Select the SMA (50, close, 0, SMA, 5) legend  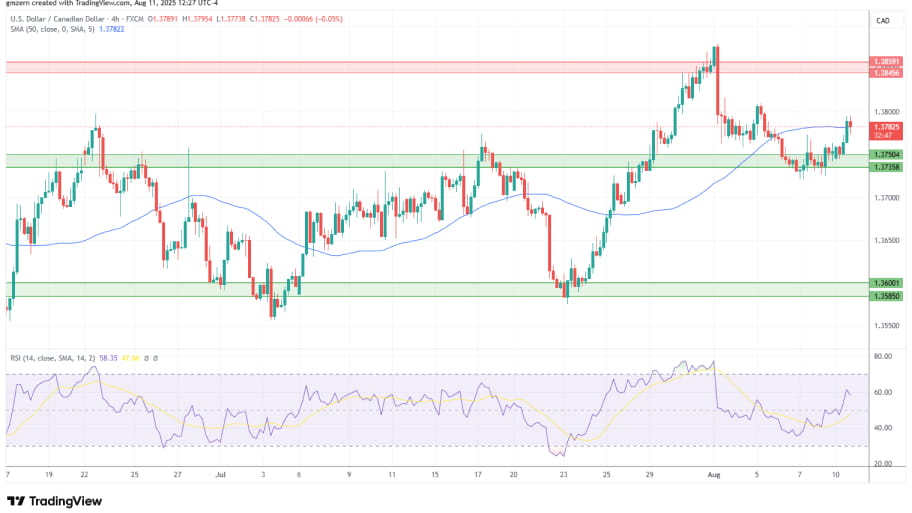[52, 29]
